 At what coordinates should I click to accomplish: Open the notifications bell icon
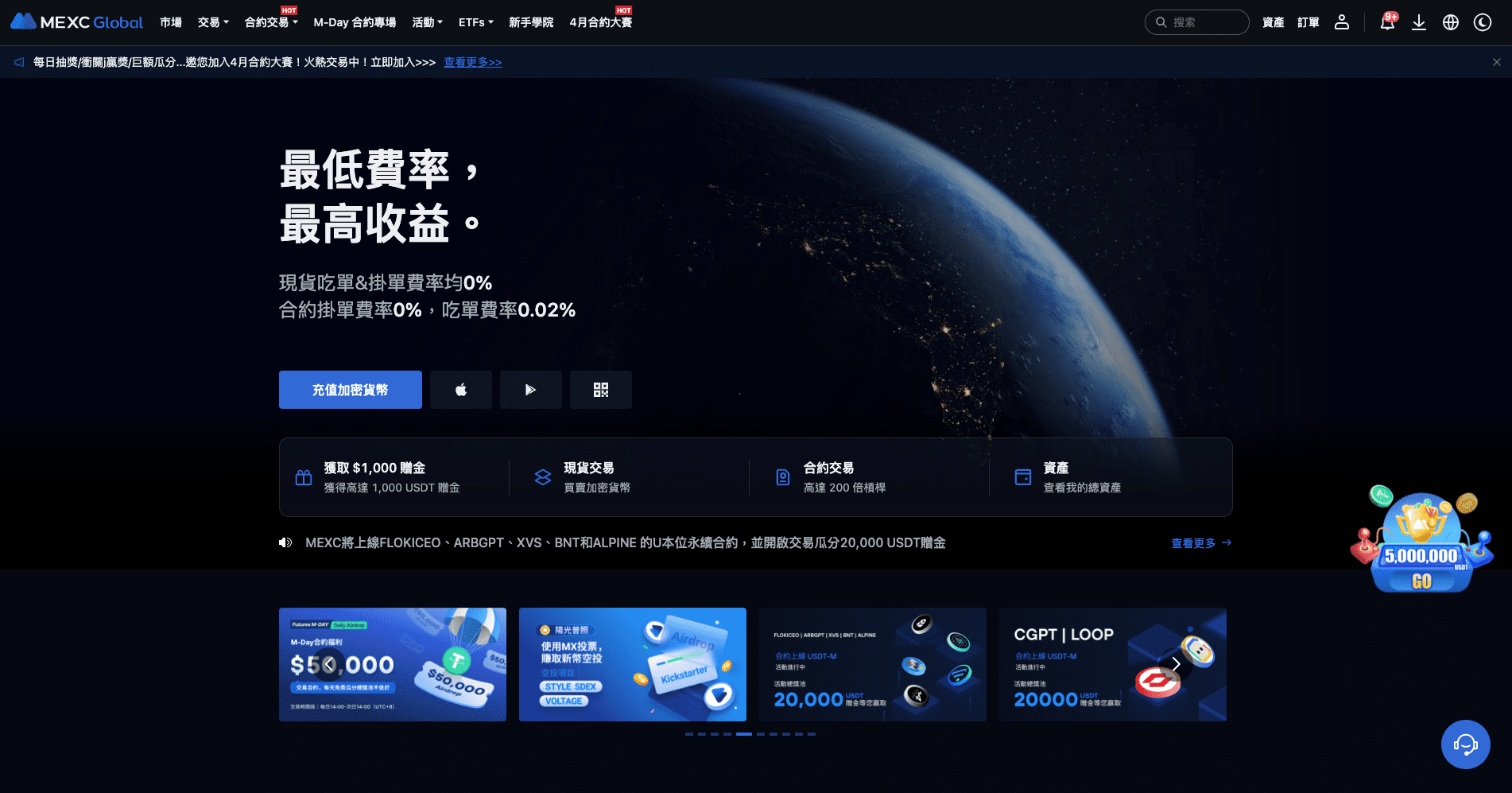coord(1387,22)
